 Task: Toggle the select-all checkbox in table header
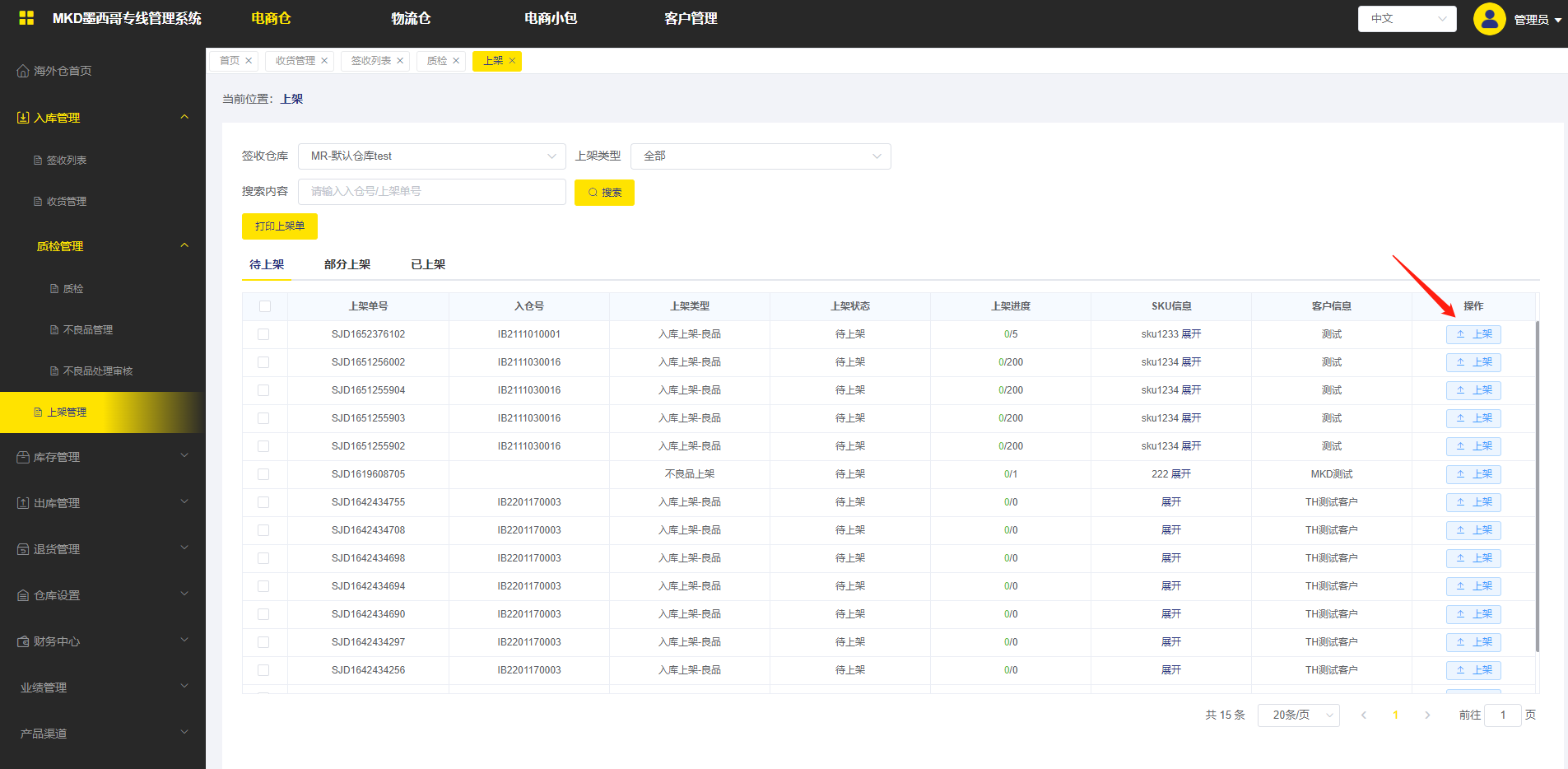click(x=264, y=306)
